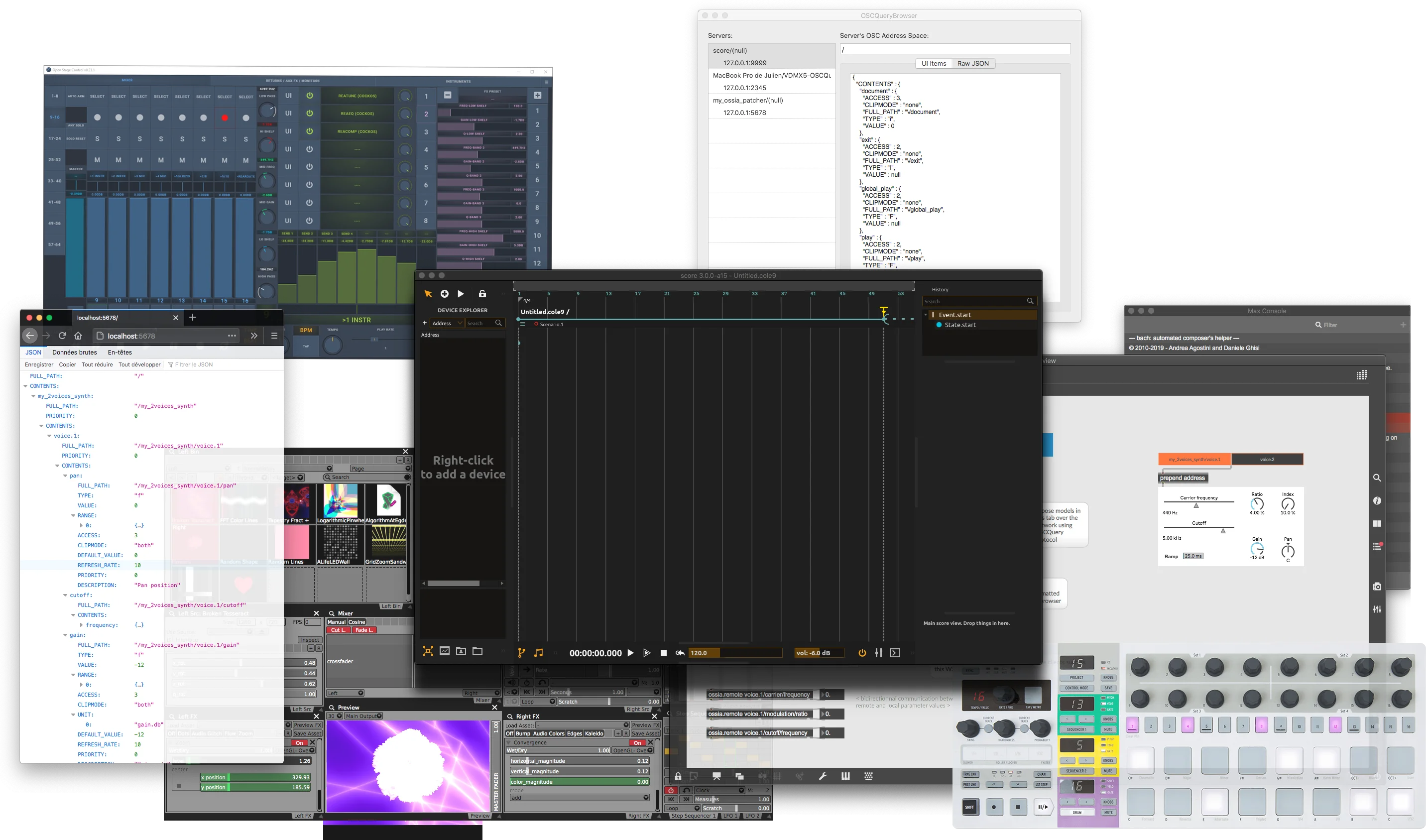Click the plus icon beside Address in Device Explorer
Viewport: 1426px width, 840px height.
pyautogui.click(x=424, y=323)
